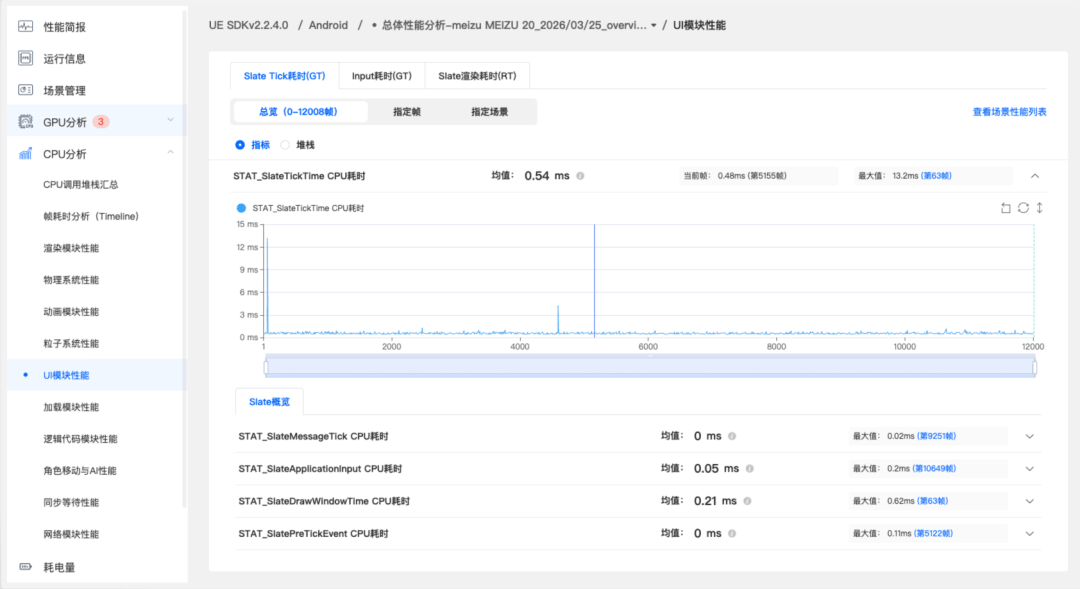
Task: Click info icon beside 0.54 ms average
Action: 581,176
